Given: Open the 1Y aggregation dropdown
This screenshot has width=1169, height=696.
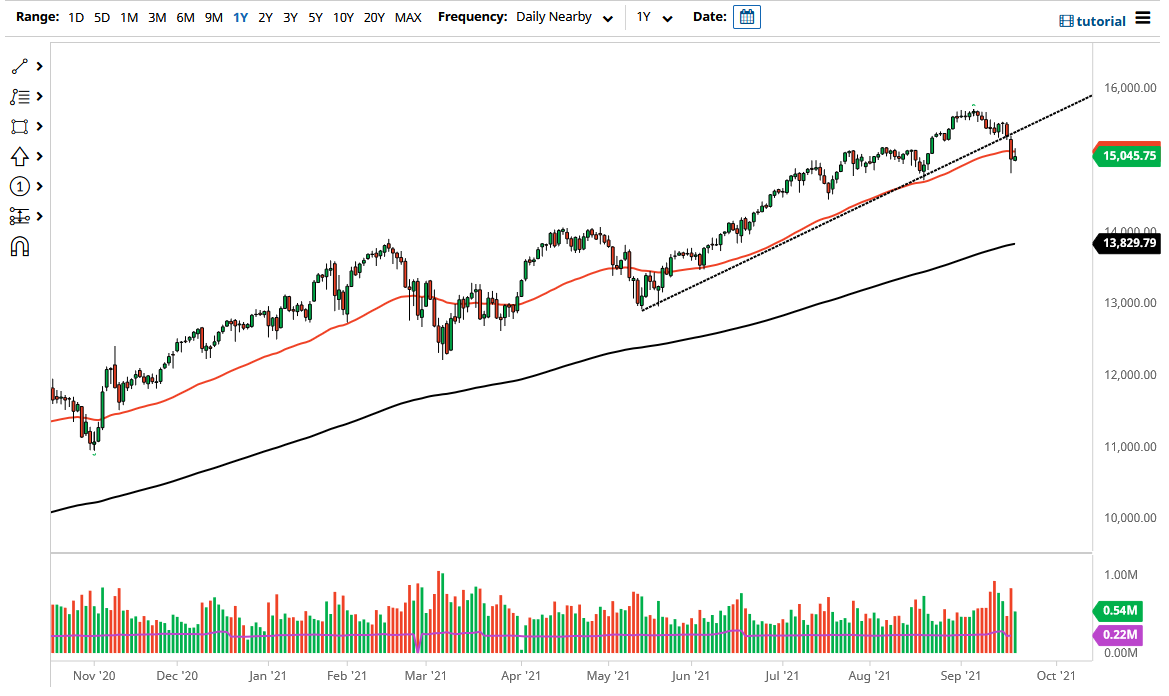Looking at the screenshot, I should coord(652,17).
